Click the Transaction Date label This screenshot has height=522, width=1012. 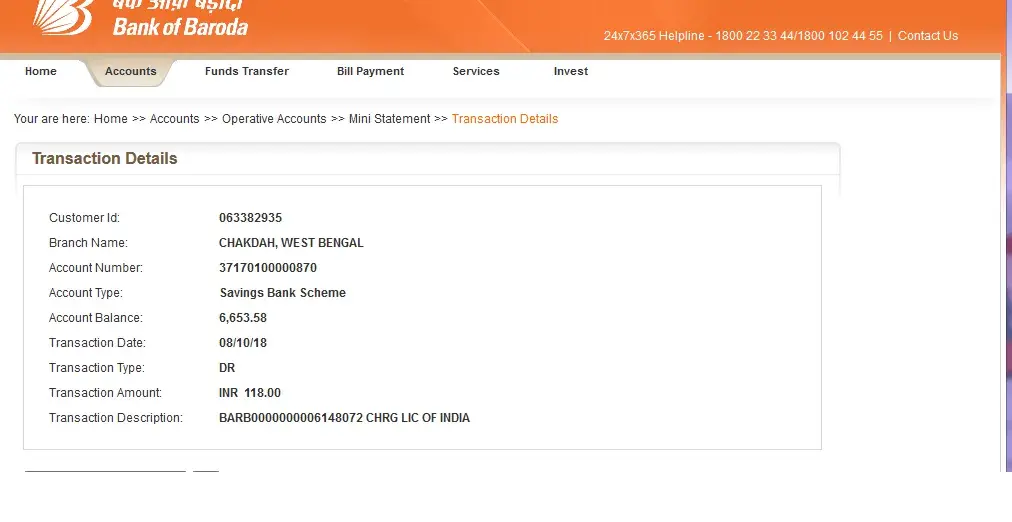tap(97, 343)
